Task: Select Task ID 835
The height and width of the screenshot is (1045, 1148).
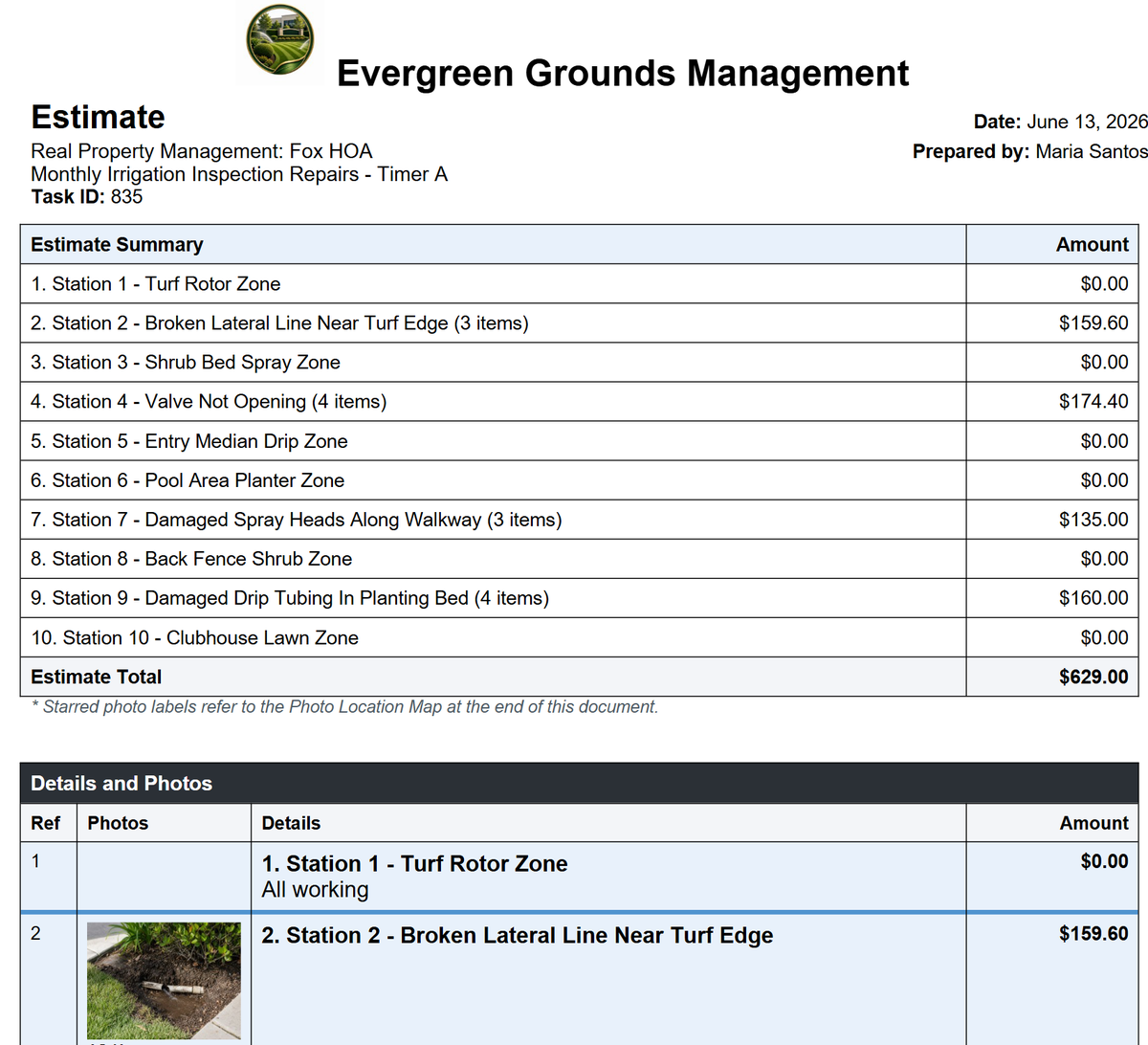Action: pos(87,197)
